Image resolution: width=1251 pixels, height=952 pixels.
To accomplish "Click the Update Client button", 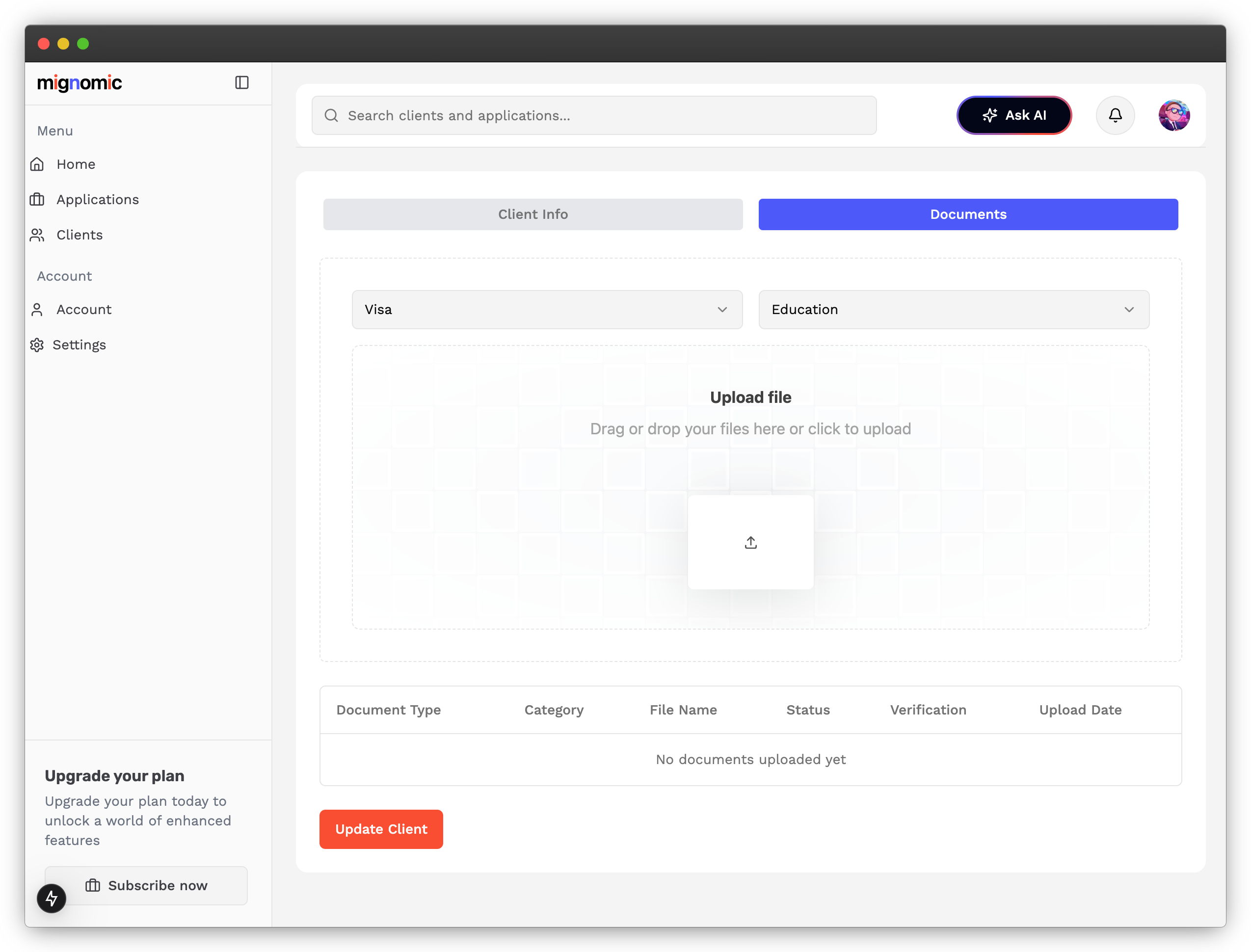I will tap(381, 829).
